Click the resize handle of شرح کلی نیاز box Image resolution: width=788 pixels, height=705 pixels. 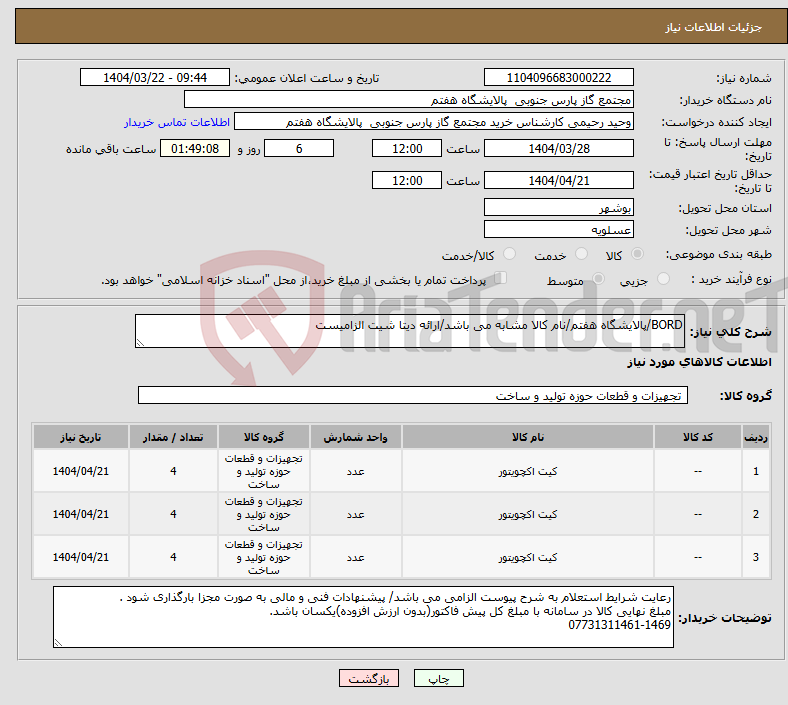coord(140,343)
